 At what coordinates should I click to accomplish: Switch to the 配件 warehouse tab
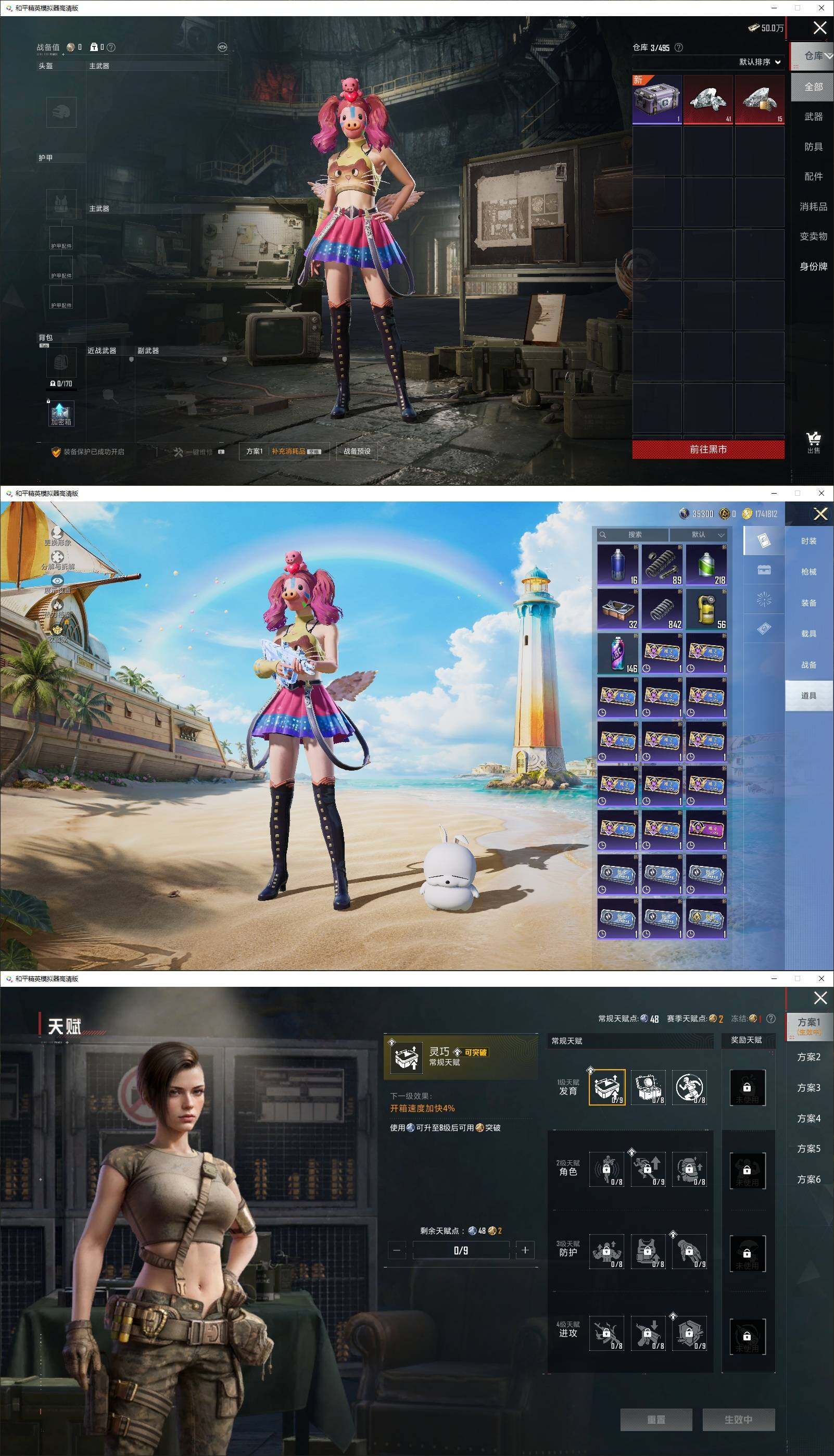(813, 177)
